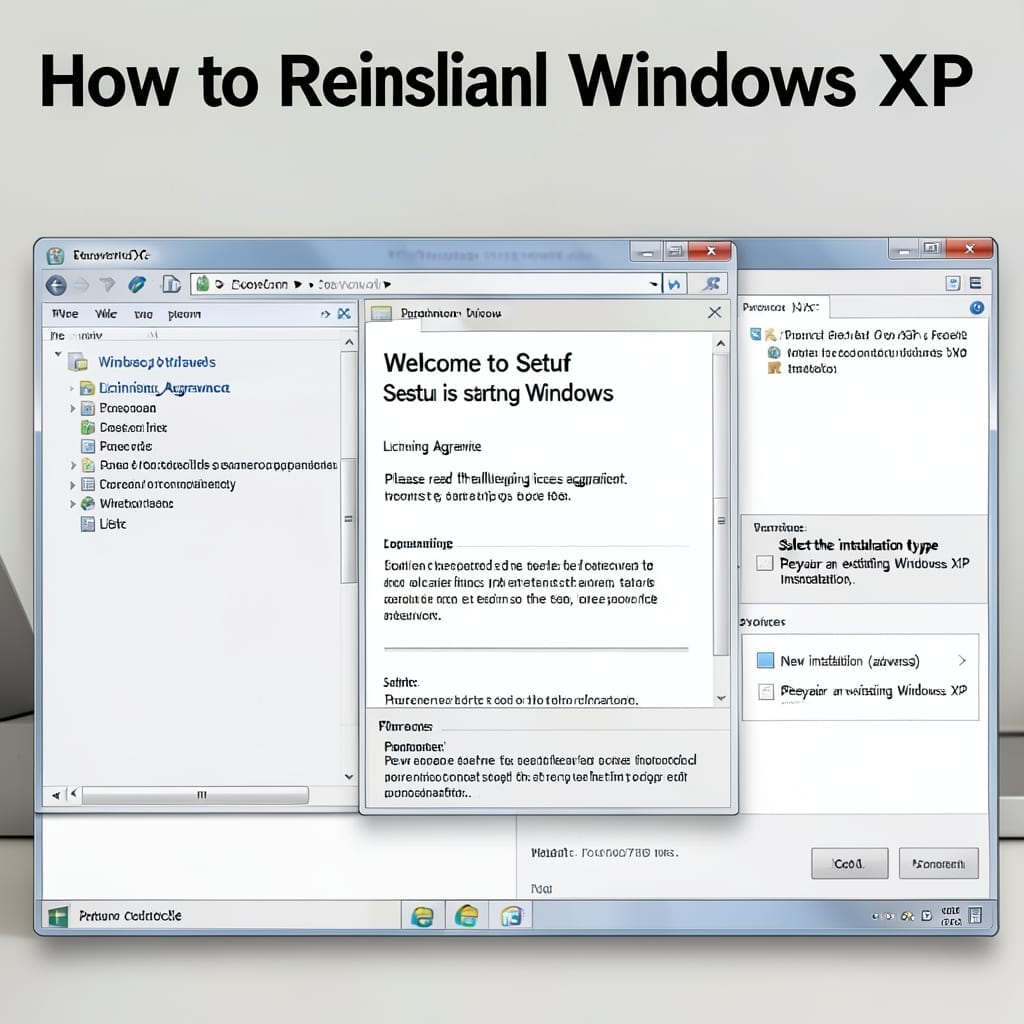Screen dimensions: 1024x1024
Task: Select the Windows root folder in tree
Action: click(x=157, y=362)
